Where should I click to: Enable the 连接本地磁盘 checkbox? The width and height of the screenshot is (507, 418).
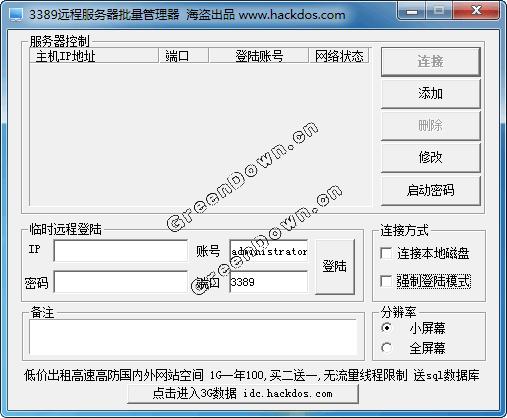pyautogui.click(x=386, y=253)
